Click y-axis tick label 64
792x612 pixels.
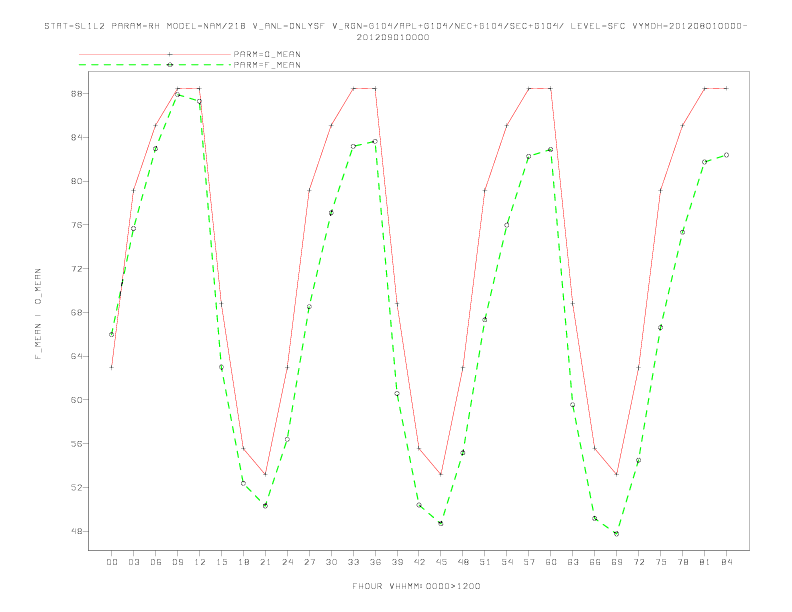point(77,356)
